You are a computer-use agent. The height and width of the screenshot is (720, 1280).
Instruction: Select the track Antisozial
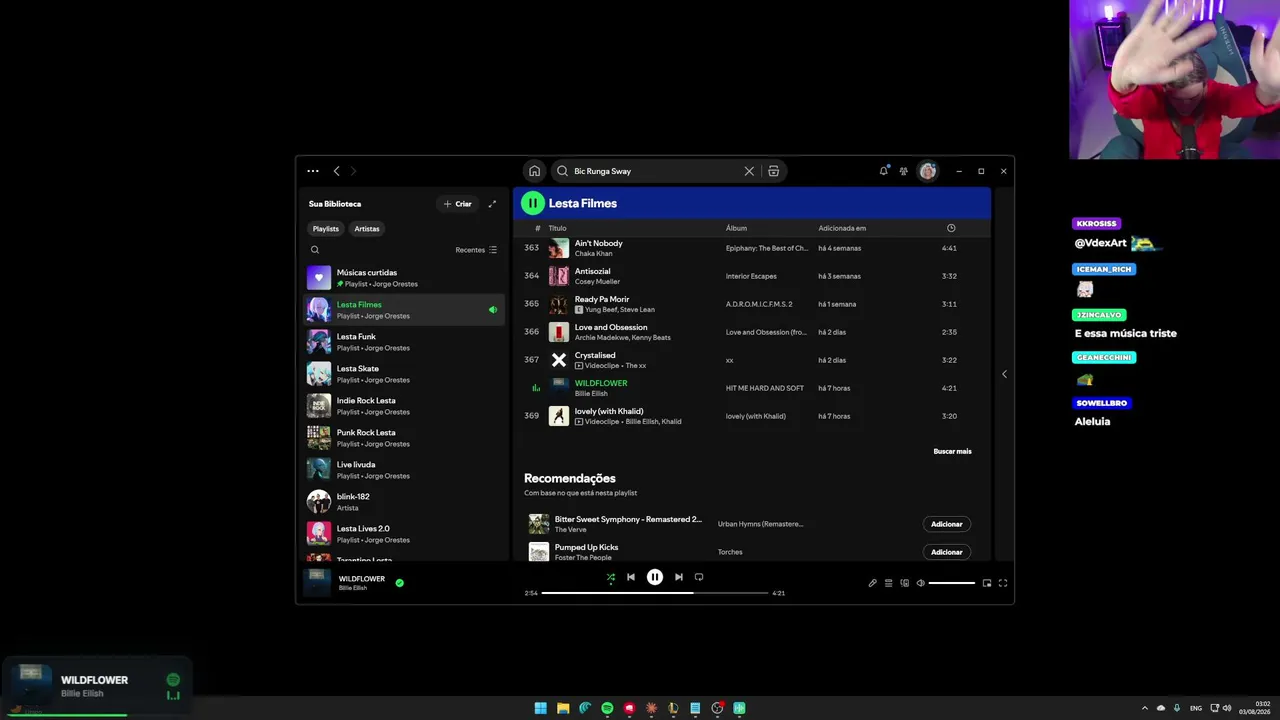(751, 276)
